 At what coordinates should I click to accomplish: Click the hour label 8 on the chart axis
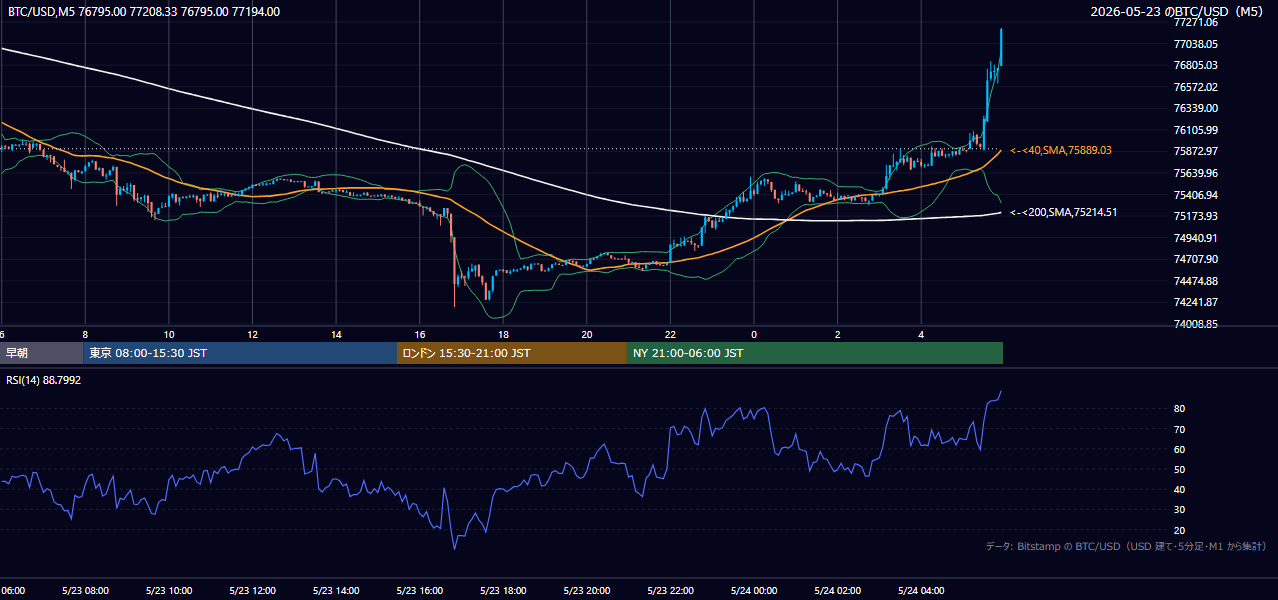click(85, 334)
